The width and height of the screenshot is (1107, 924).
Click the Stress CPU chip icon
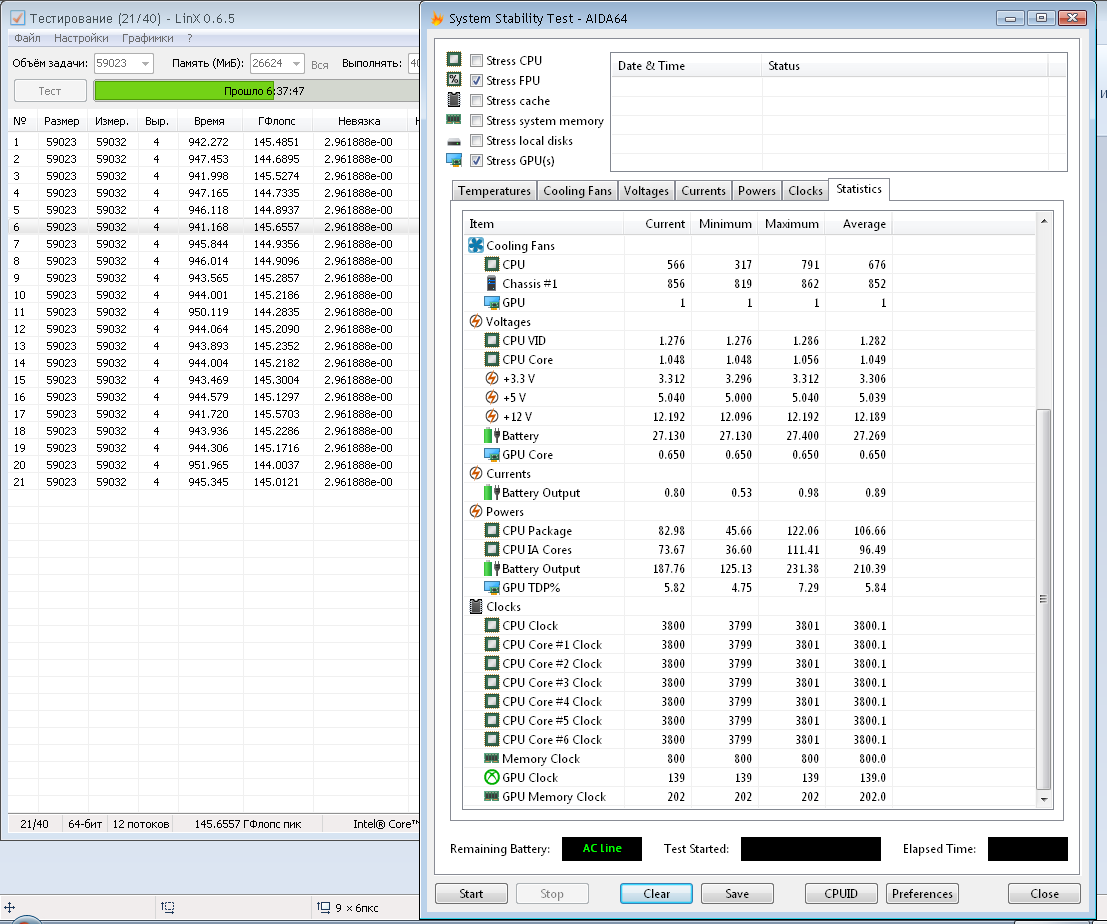pyautogui.click(x=454, y=59)
